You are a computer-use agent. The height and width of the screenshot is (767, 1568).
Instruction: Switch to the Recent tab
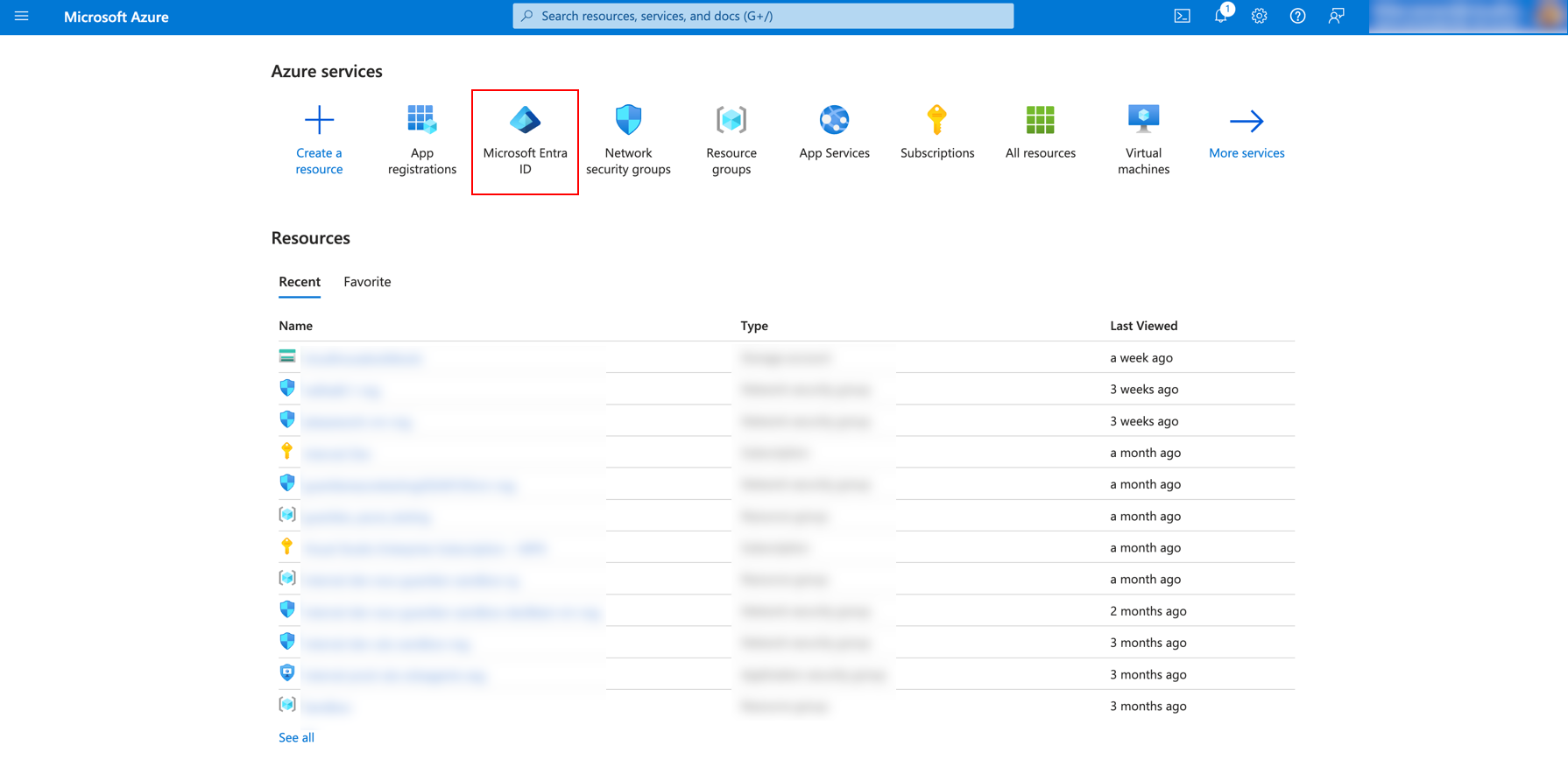click(x=300, y=282)
